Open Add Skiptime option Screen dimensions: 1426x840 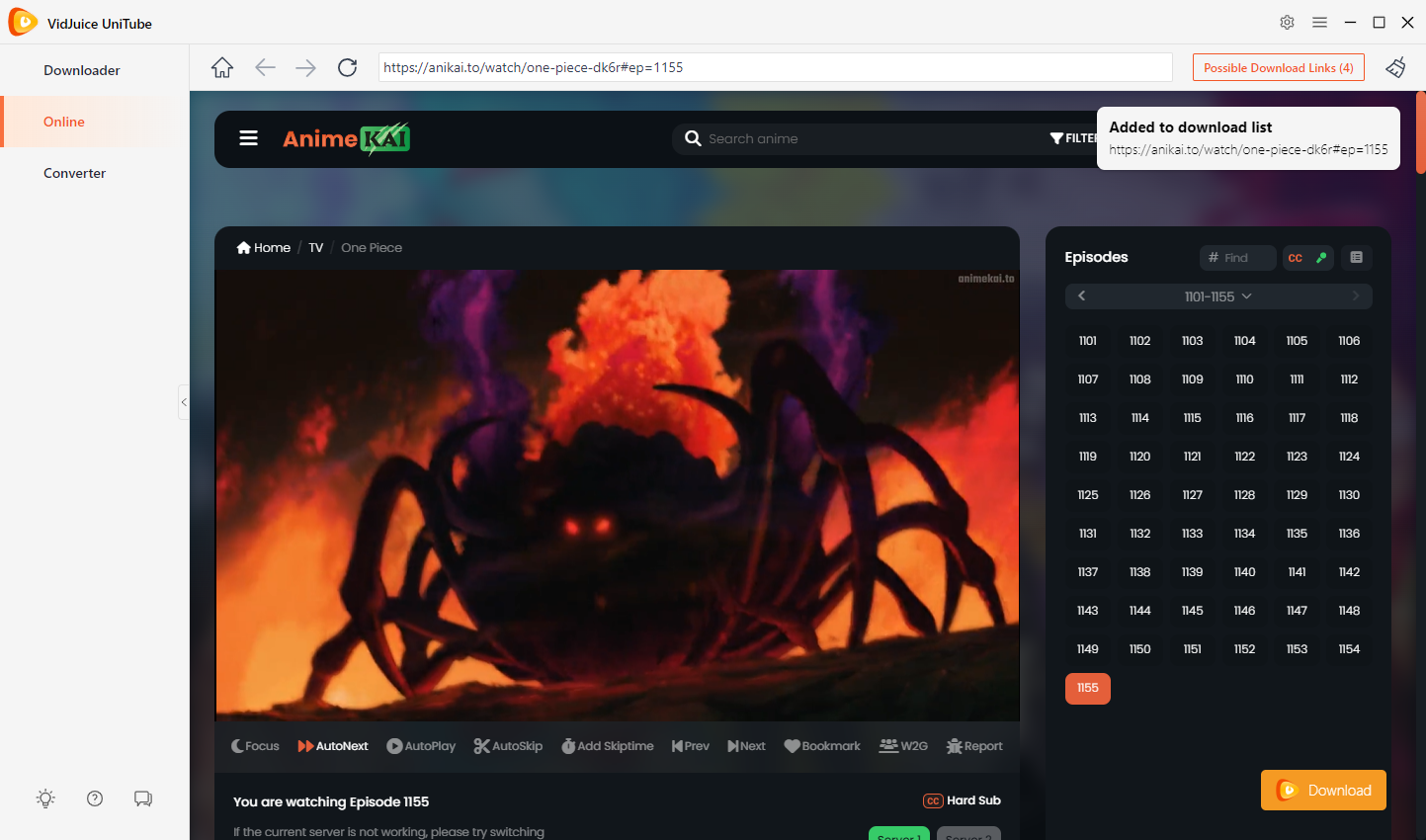pyautogui.click(x=607, y=746)
